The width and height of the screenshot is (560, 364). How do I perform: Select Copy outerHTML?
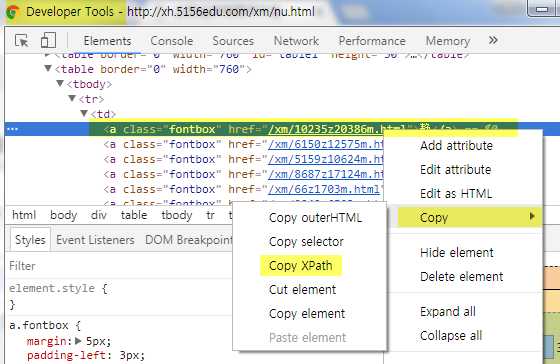(315, 218)
